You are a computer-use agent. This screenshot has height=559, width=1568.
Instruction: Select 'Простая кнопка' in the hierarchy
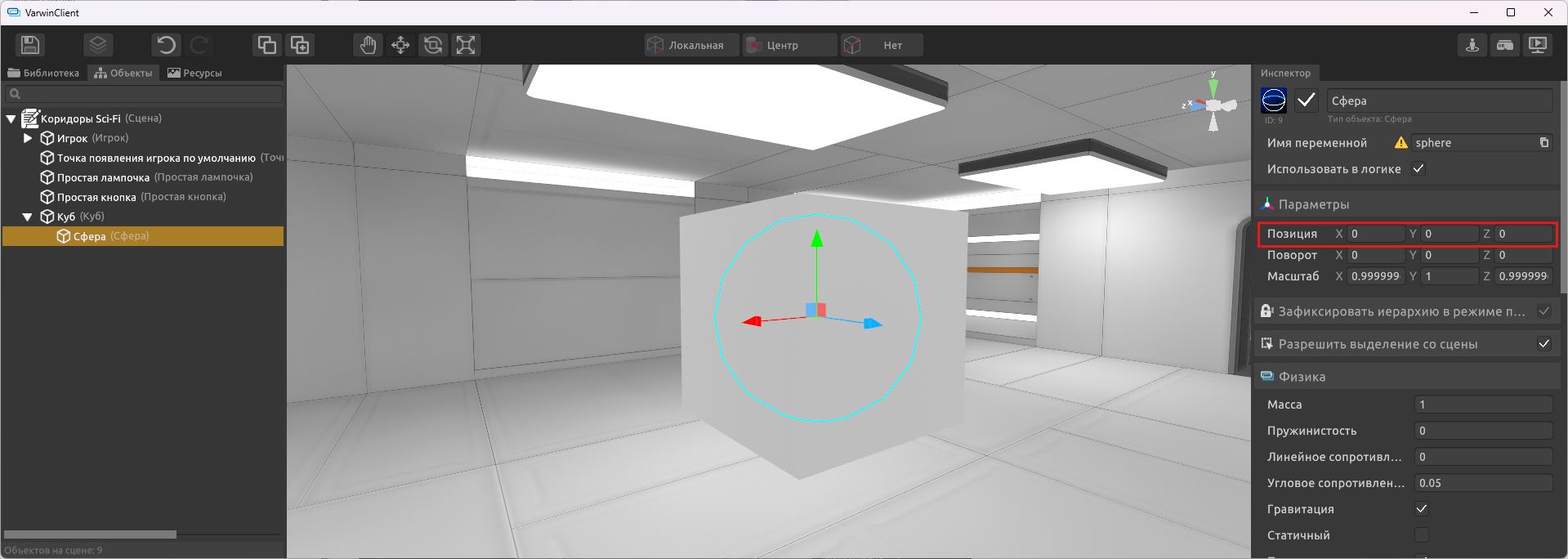pyautogui.click(x=96, y=197)
